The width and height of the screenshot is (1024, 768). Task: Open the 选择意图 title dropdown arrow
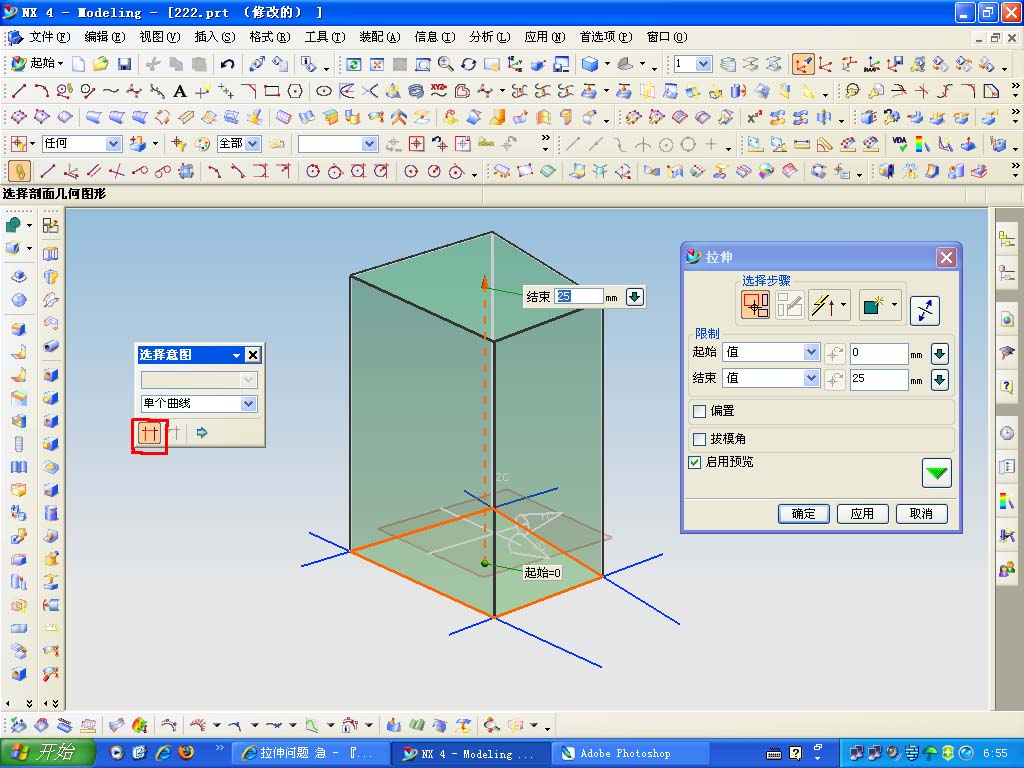coord(236,355)
